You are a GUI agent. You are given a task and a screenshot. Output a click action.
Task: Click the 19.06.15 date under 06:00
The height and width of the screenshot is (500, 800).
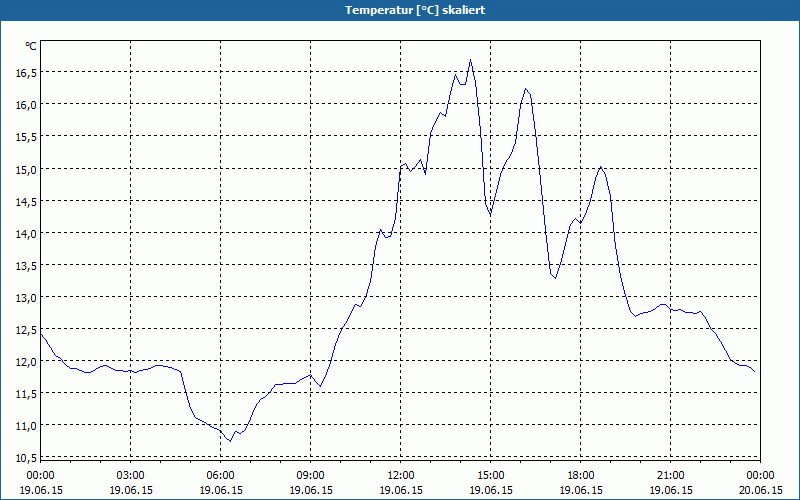tap(220, 490)
